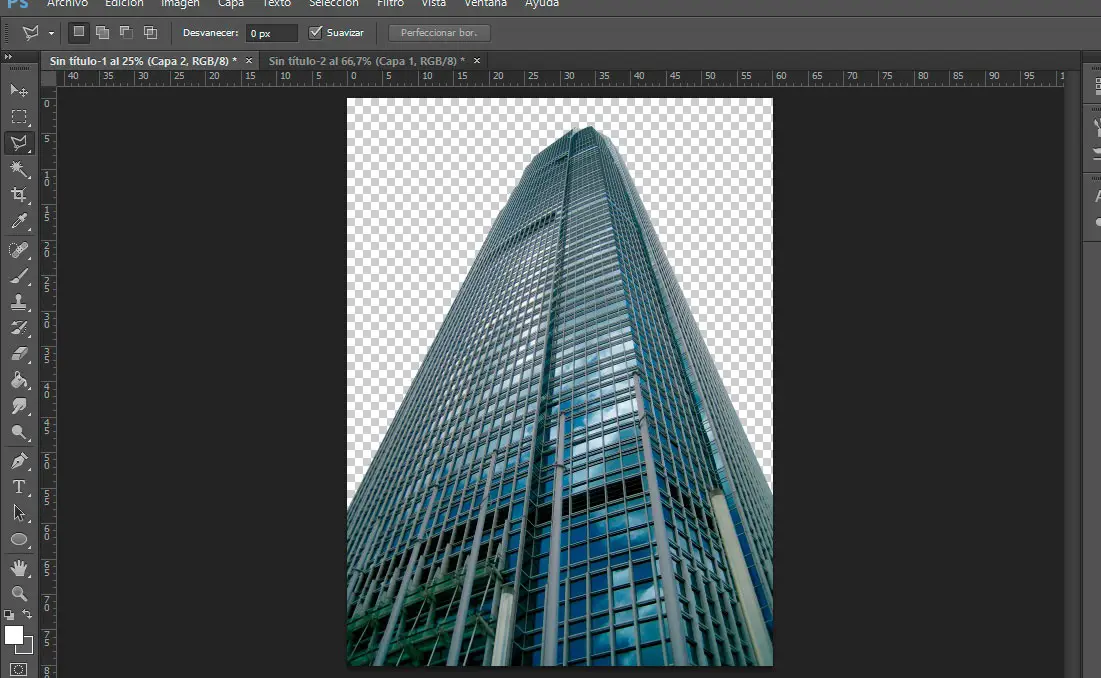Select the Eraser tool

point(19,354)
